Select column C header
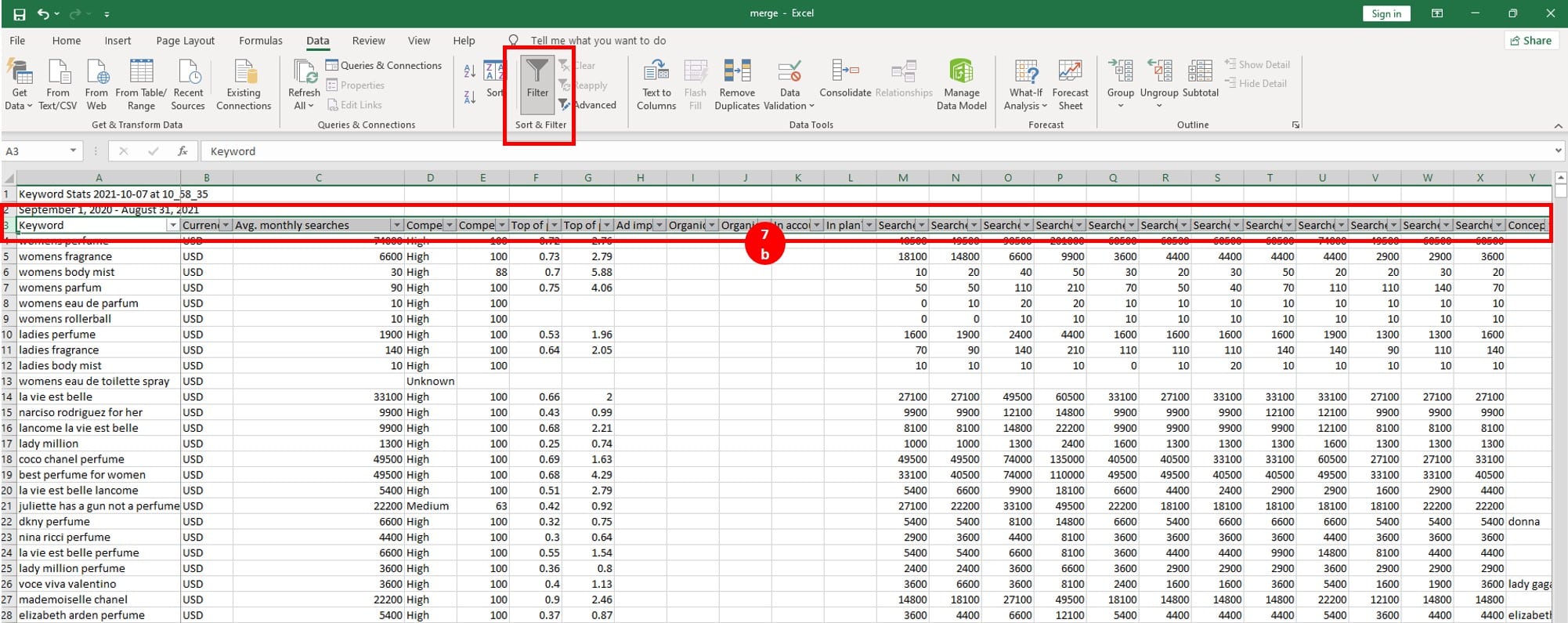 pos(319,178)
